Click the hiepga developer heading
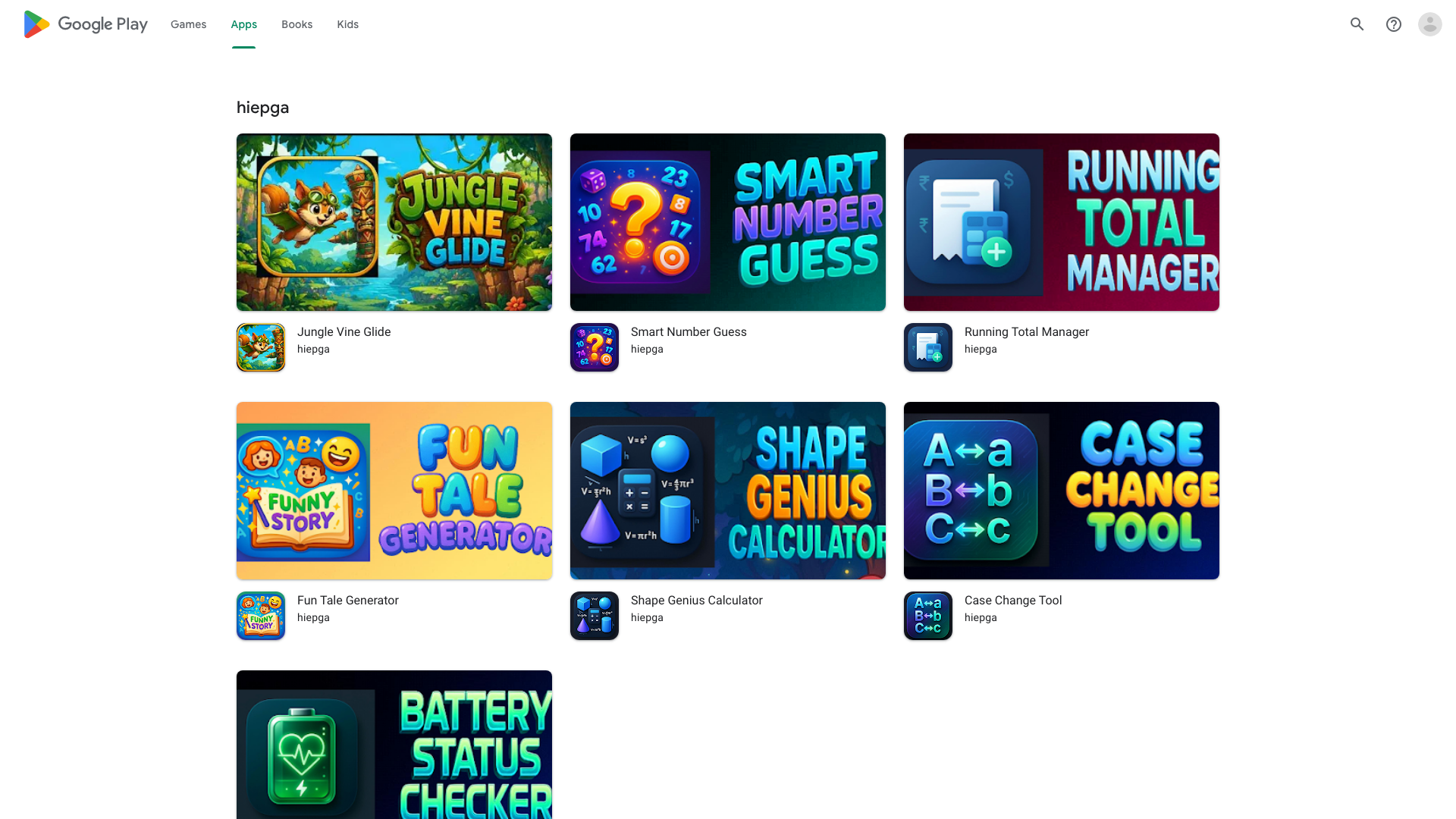The height and width of the screenshot is (819, 1456). (262, 108)
